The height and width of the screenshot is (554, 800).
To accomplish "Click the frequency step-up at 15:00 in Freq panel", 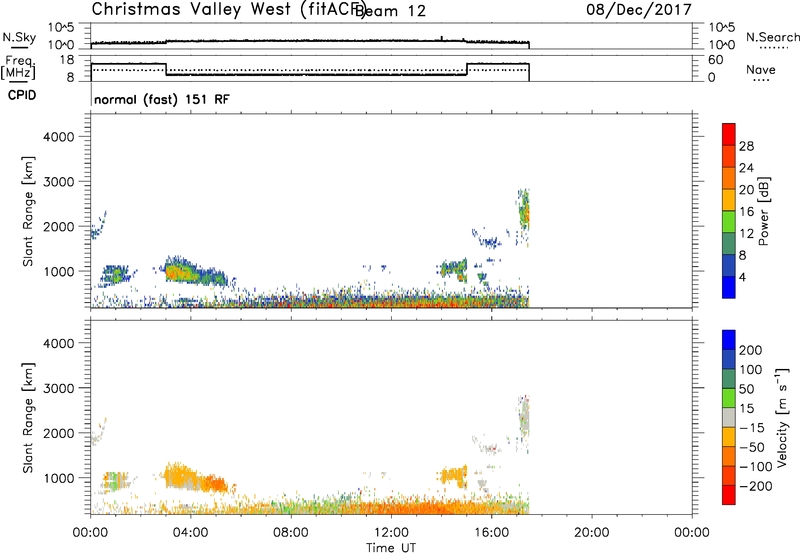I will pyautogui.click(x=467, y=69).
